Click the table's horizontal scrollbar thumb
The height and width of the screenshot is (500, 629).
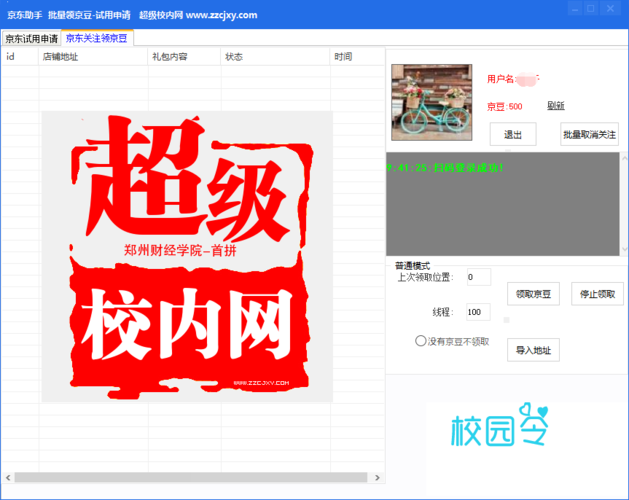click(x=191, y=478)
